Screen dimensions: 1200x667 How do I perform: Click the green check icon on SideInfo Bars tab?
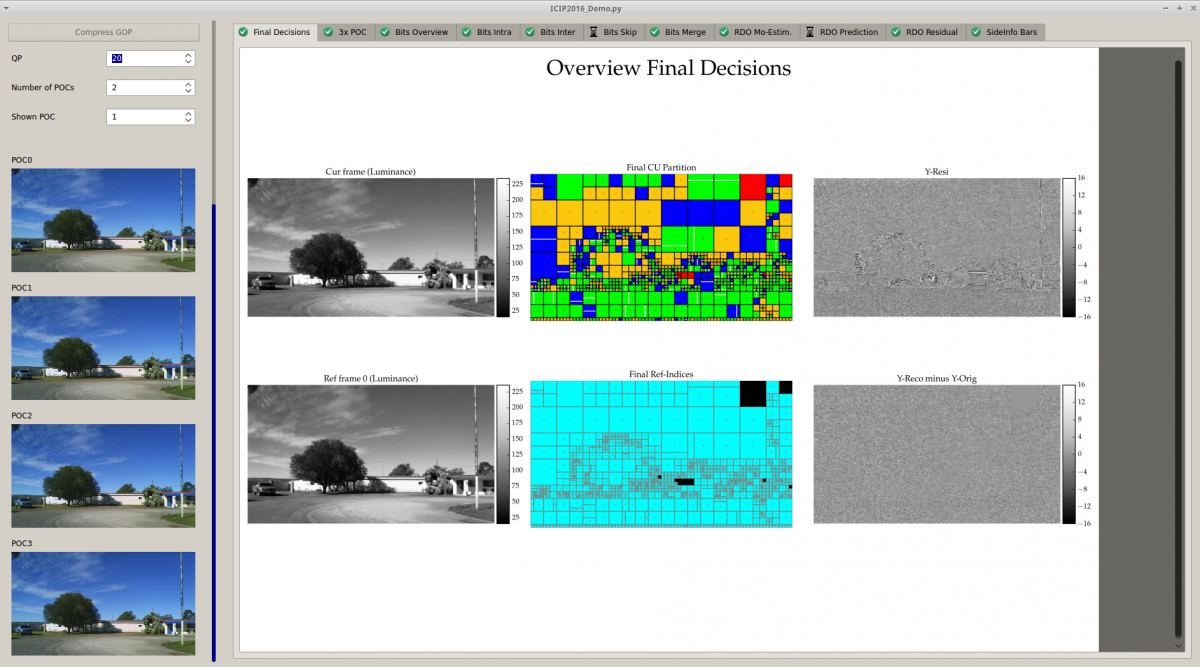point(976,32)
